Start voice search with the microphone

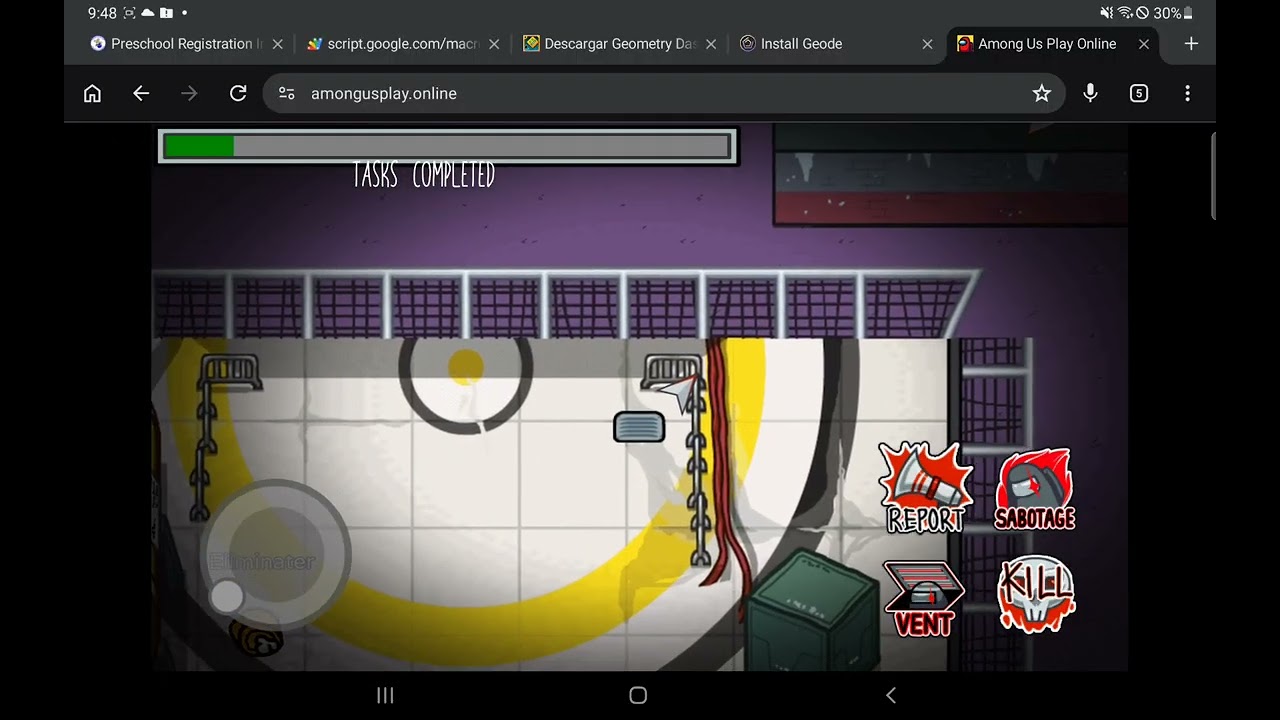click(x=1090, y=93)
